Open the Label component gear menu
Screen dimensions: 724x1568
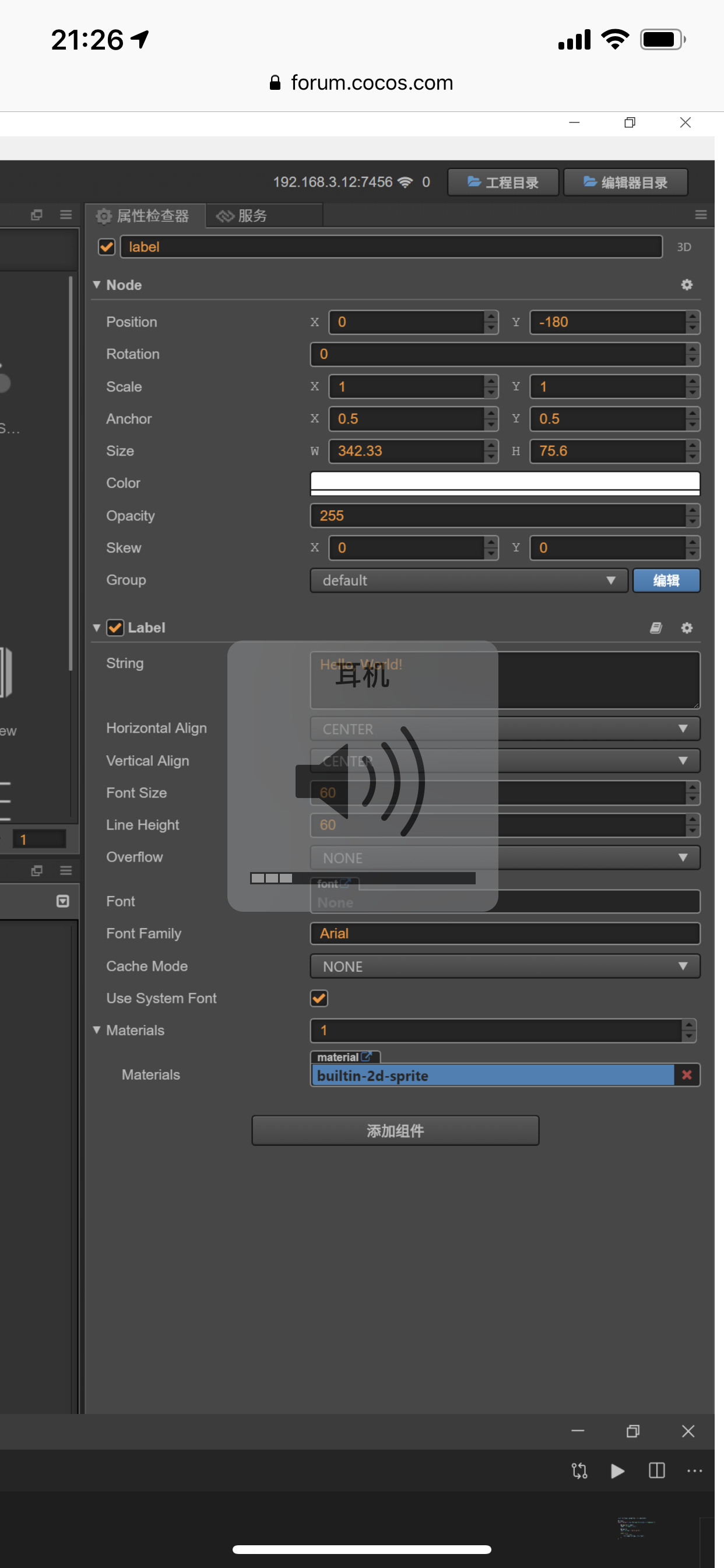pyautogui.click(x=687, y=628)
